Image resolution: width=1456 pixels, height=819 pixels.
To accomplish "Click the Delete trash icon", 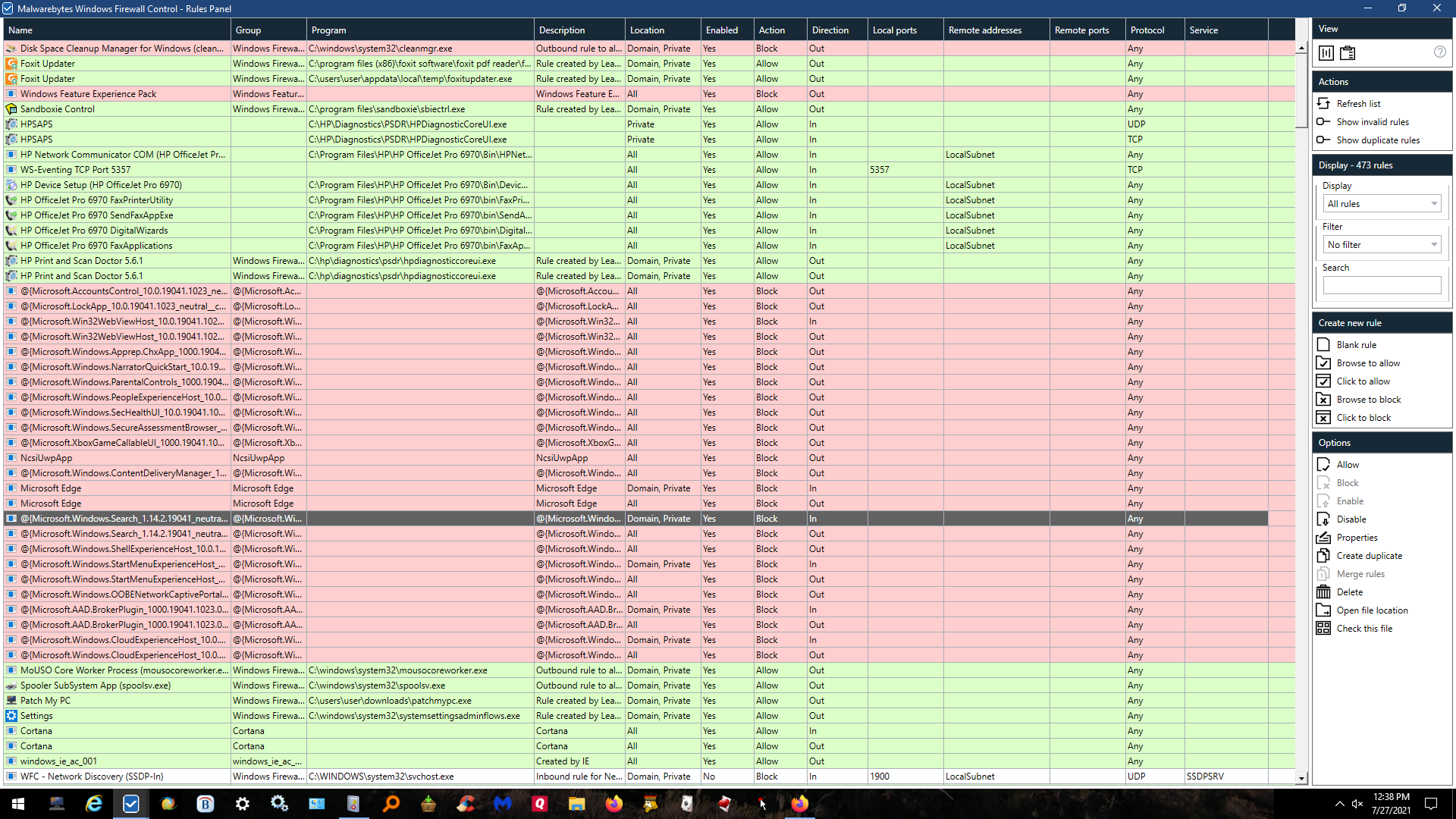I will [x=1323, y=592].
